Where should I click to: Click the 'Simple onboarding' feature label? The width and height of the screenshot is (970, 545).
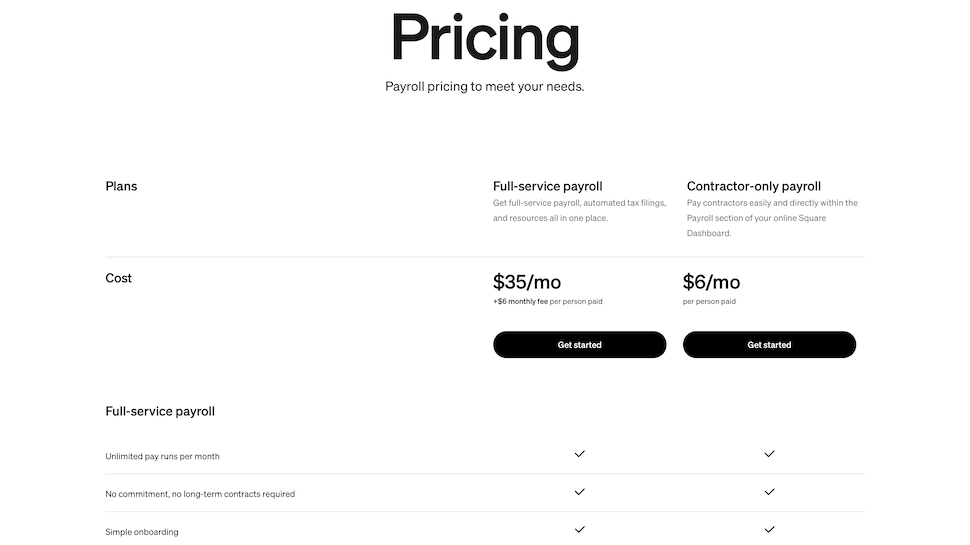142,532
